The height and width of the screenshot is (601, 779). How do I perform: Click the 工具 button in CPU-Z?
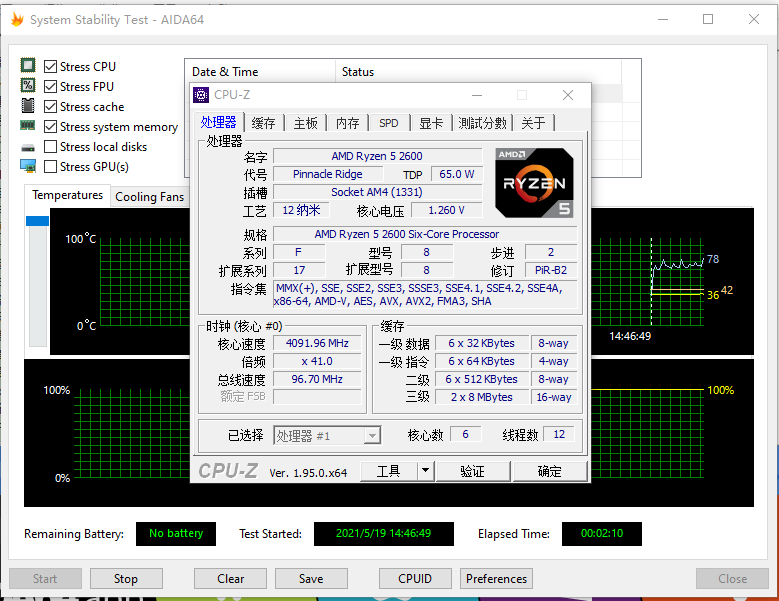pos(389,470)
